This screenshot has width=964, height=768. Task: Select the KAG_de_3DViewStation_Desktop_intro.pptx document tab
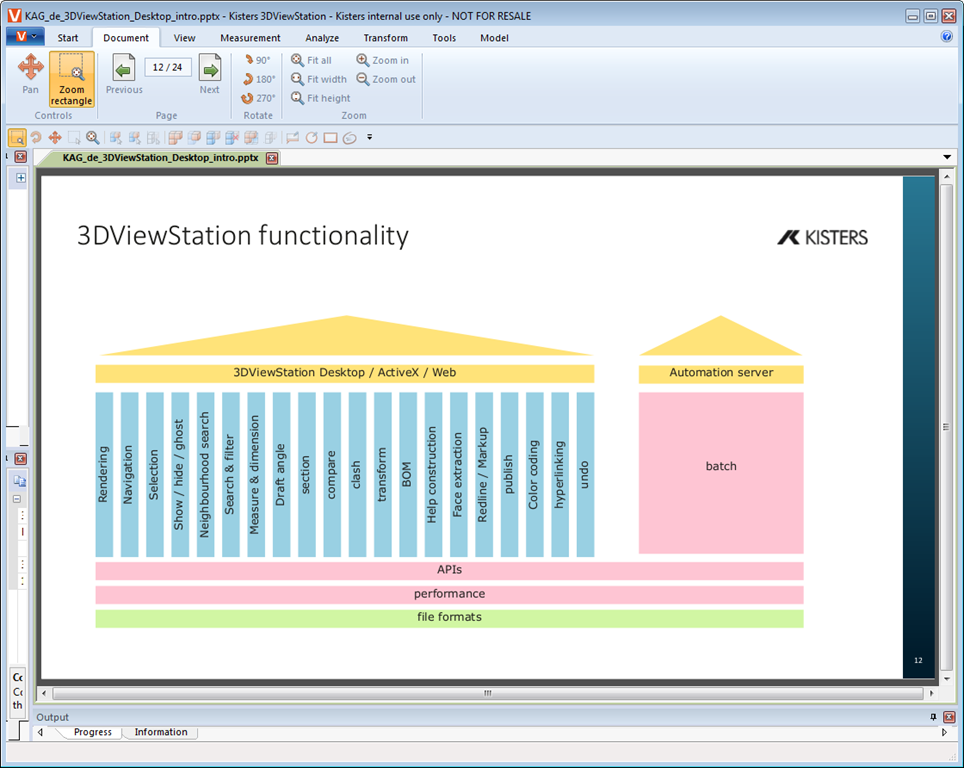coord(160,157)
